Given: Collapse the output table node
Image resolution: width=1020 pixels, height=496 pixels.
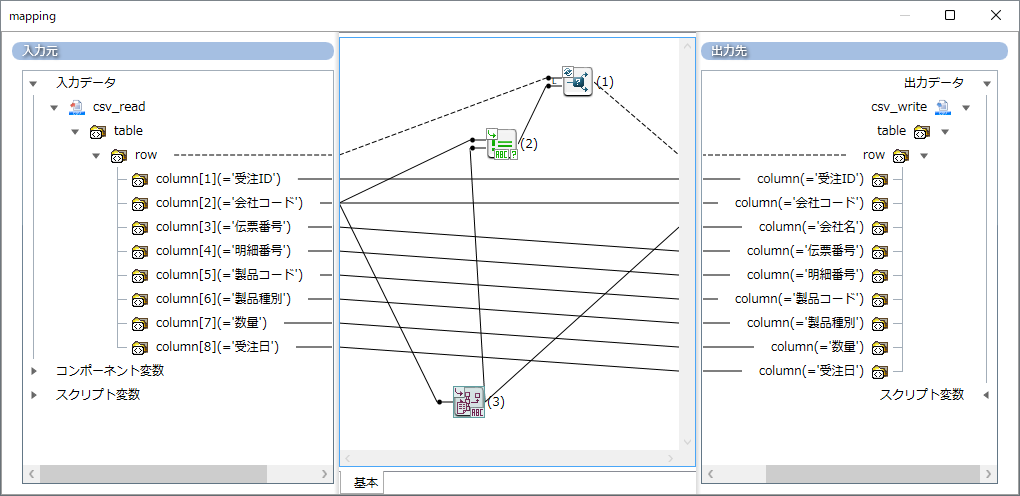Looking at the screenshot, I should pyautogui.click(x=945, y=131).
